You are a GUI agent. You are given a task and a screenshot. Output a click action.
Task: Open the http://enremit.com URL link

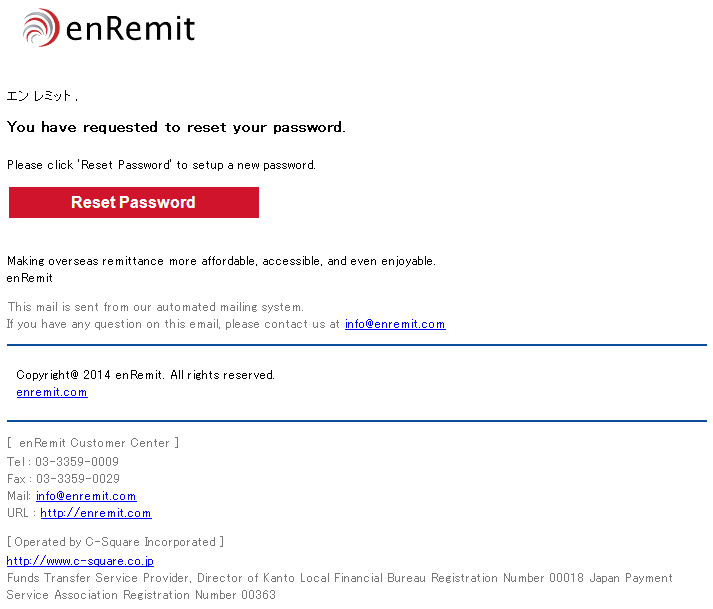click(95, 513)
